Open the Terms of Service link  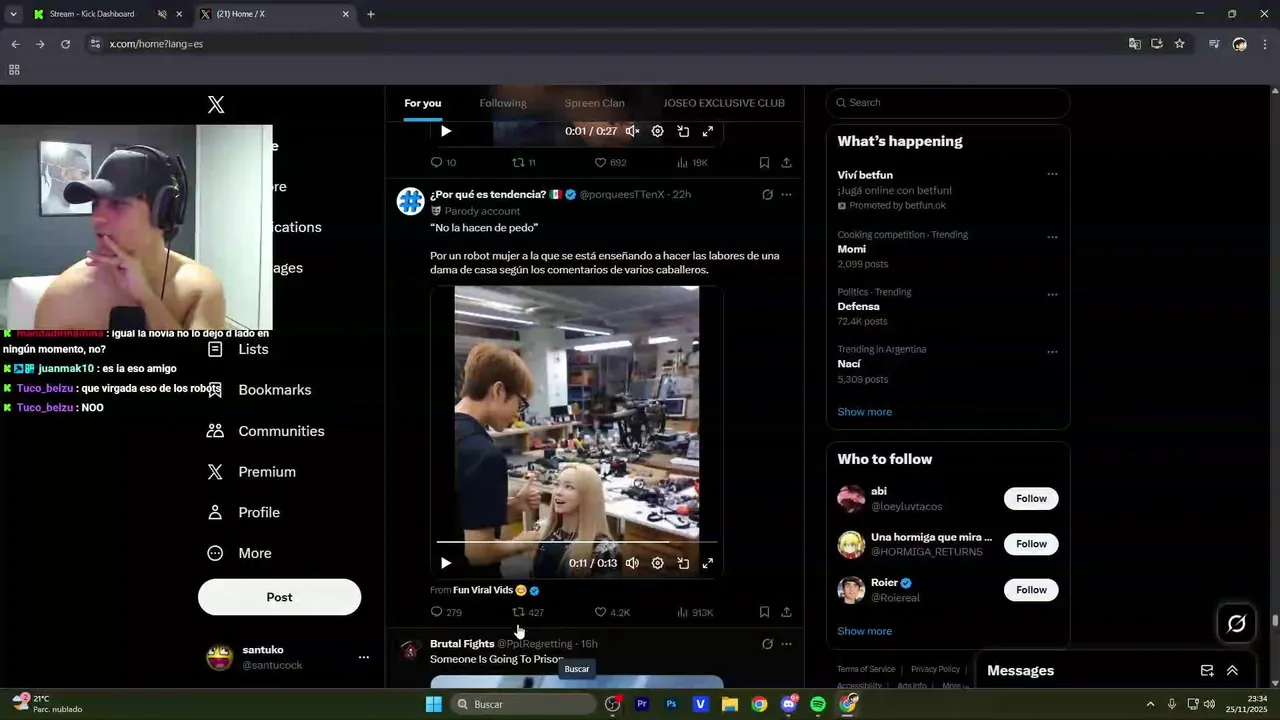coord(866,669)
